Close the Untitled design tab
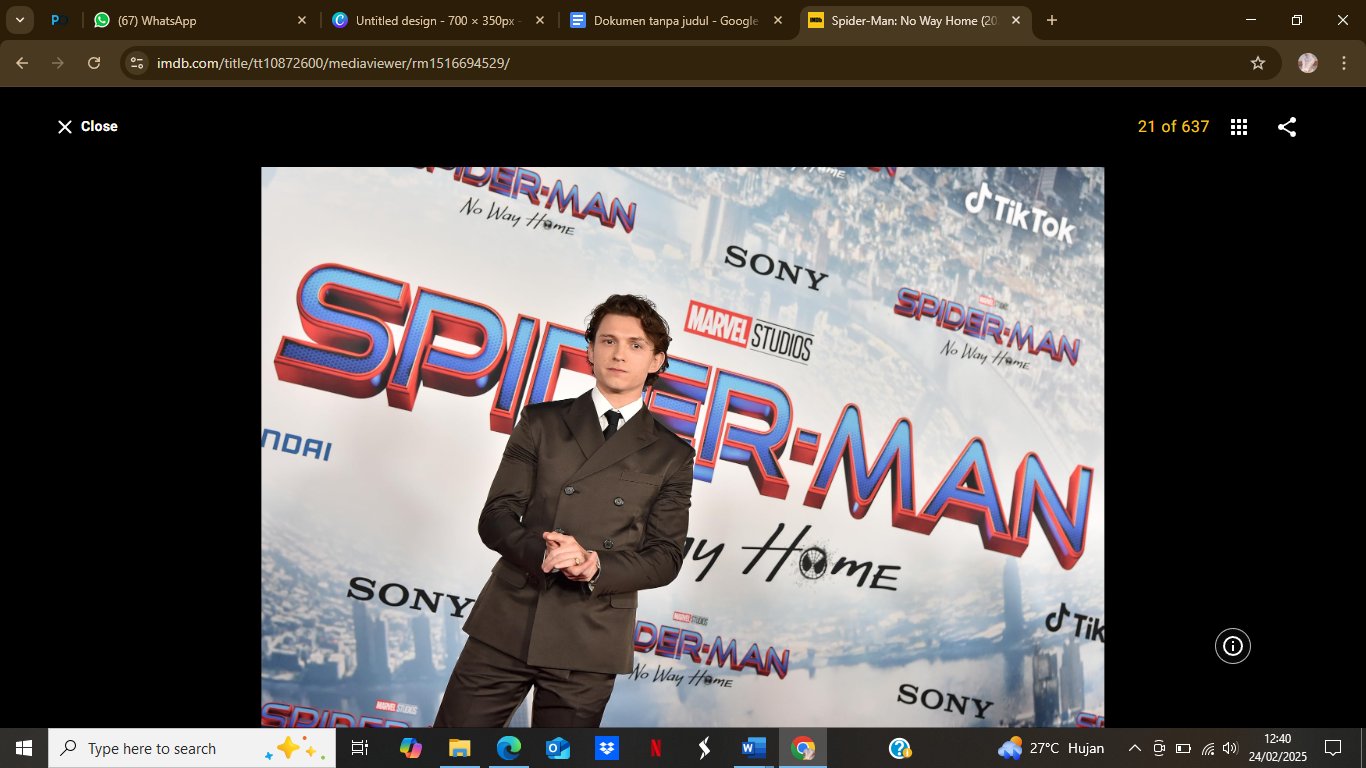 (x=540, y=20)
